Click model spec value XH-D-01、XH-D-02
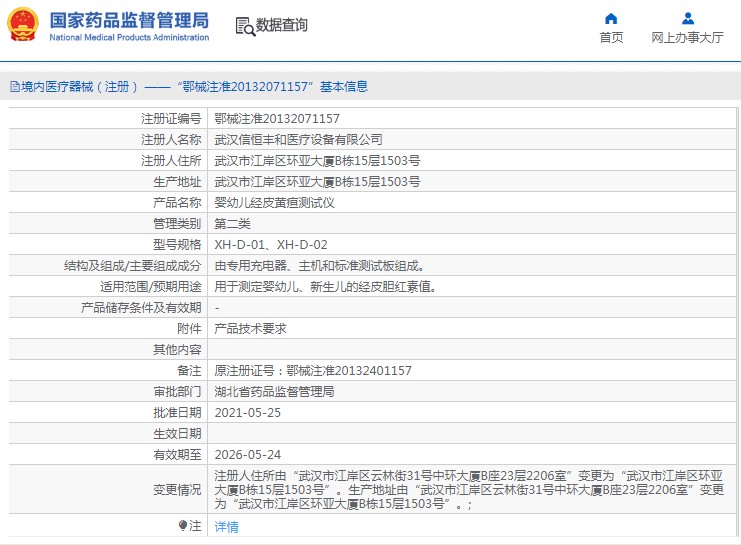The height and width of the screenshot is (545, 741). point(271,245)
